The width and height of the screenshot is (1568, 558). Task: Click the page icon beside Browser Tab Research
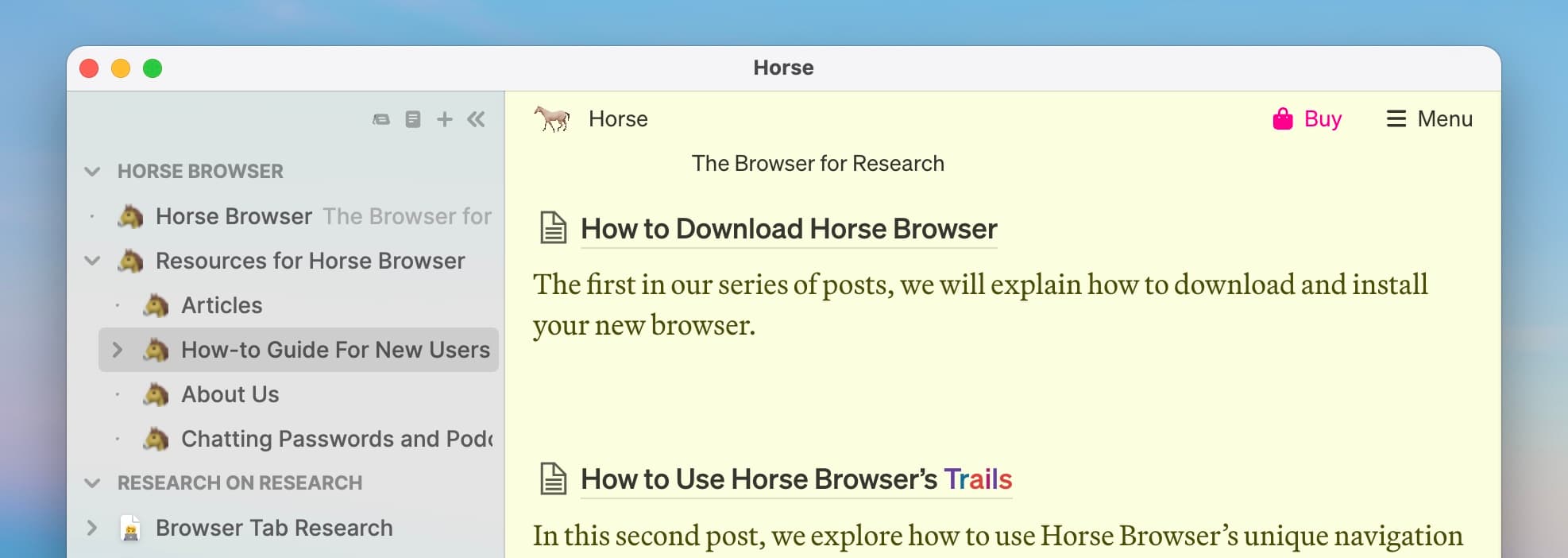coord(130,528)
